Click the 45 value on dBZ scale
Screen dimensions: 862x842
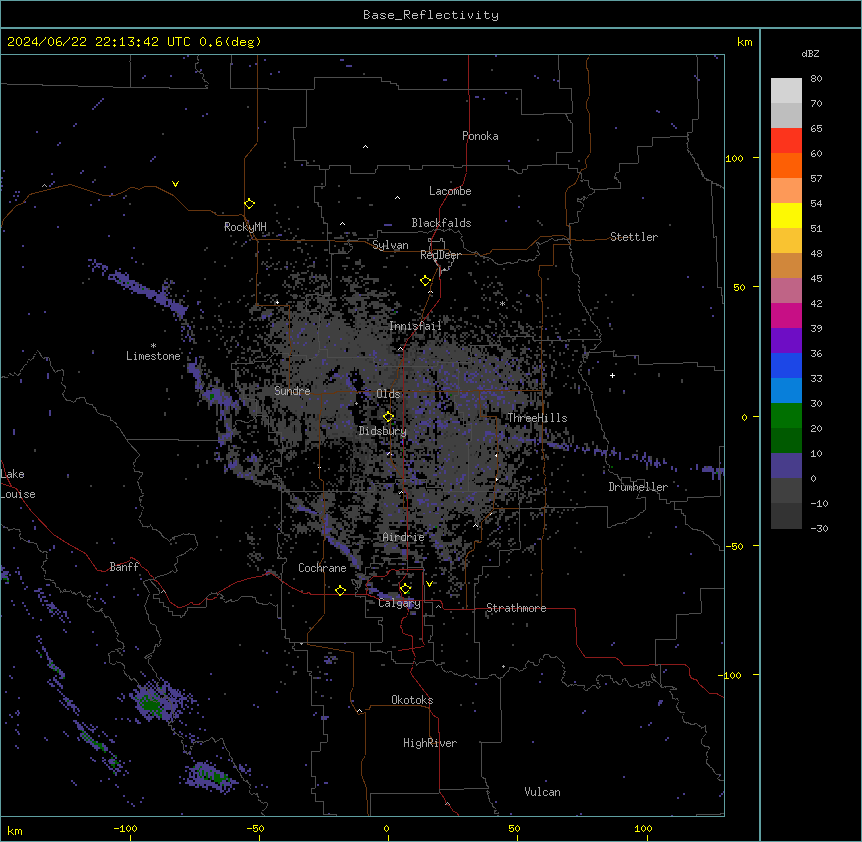[816, 279]
